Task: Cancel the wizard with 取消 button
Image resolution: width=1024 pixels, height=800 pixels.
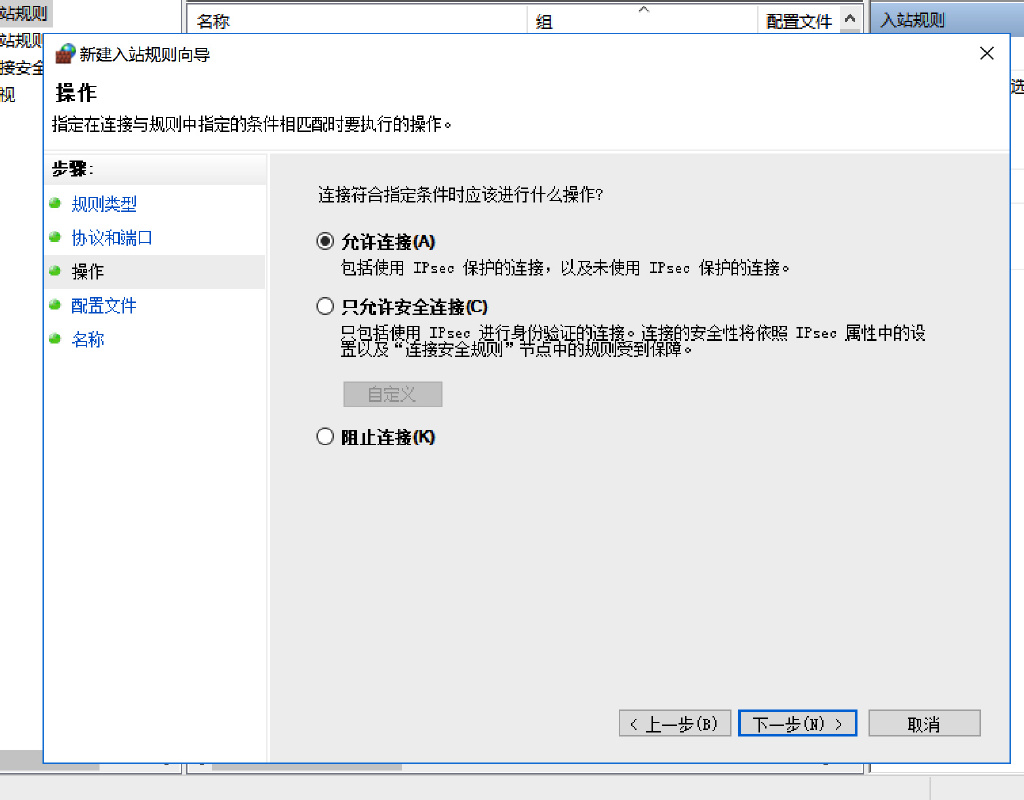Action: click(924, 724)
